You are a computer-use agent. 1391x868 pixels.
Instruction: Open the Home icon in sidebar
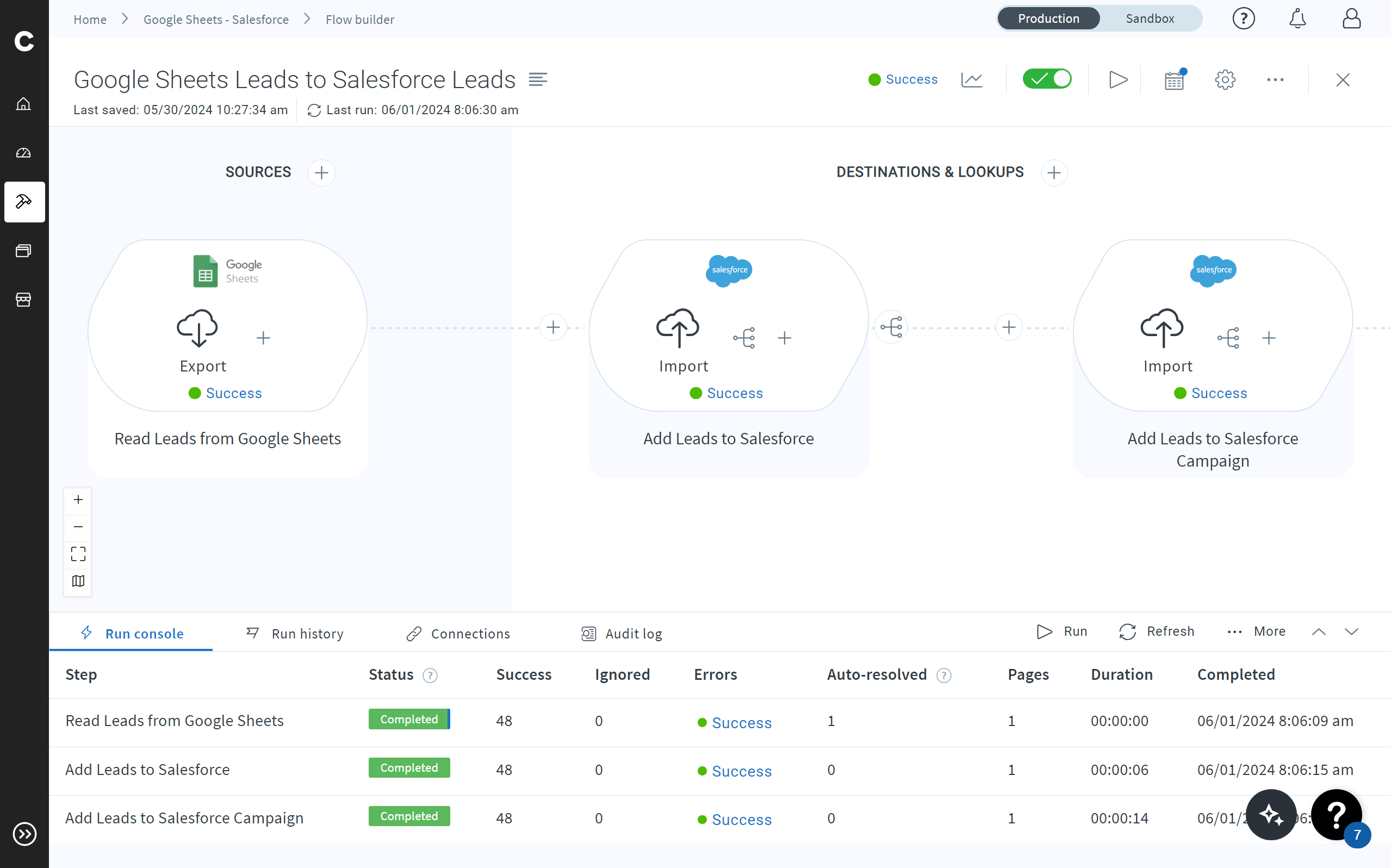coord(23,104)
